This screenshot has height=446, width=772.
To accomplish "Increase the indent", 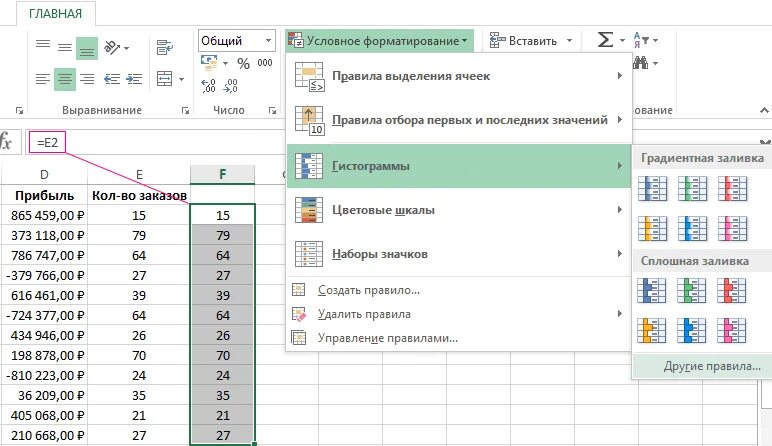I will (134, 79).
